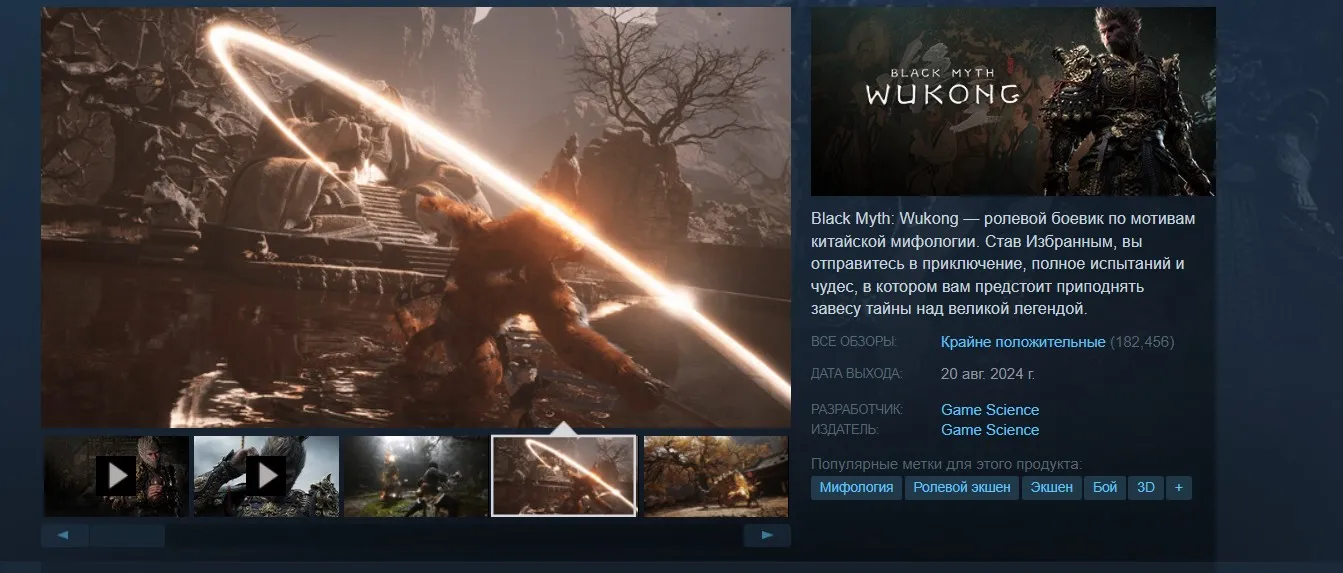Open publisher Game Science link
The height and width of the screenshot is (573, 1343).
tap(990, 430)
